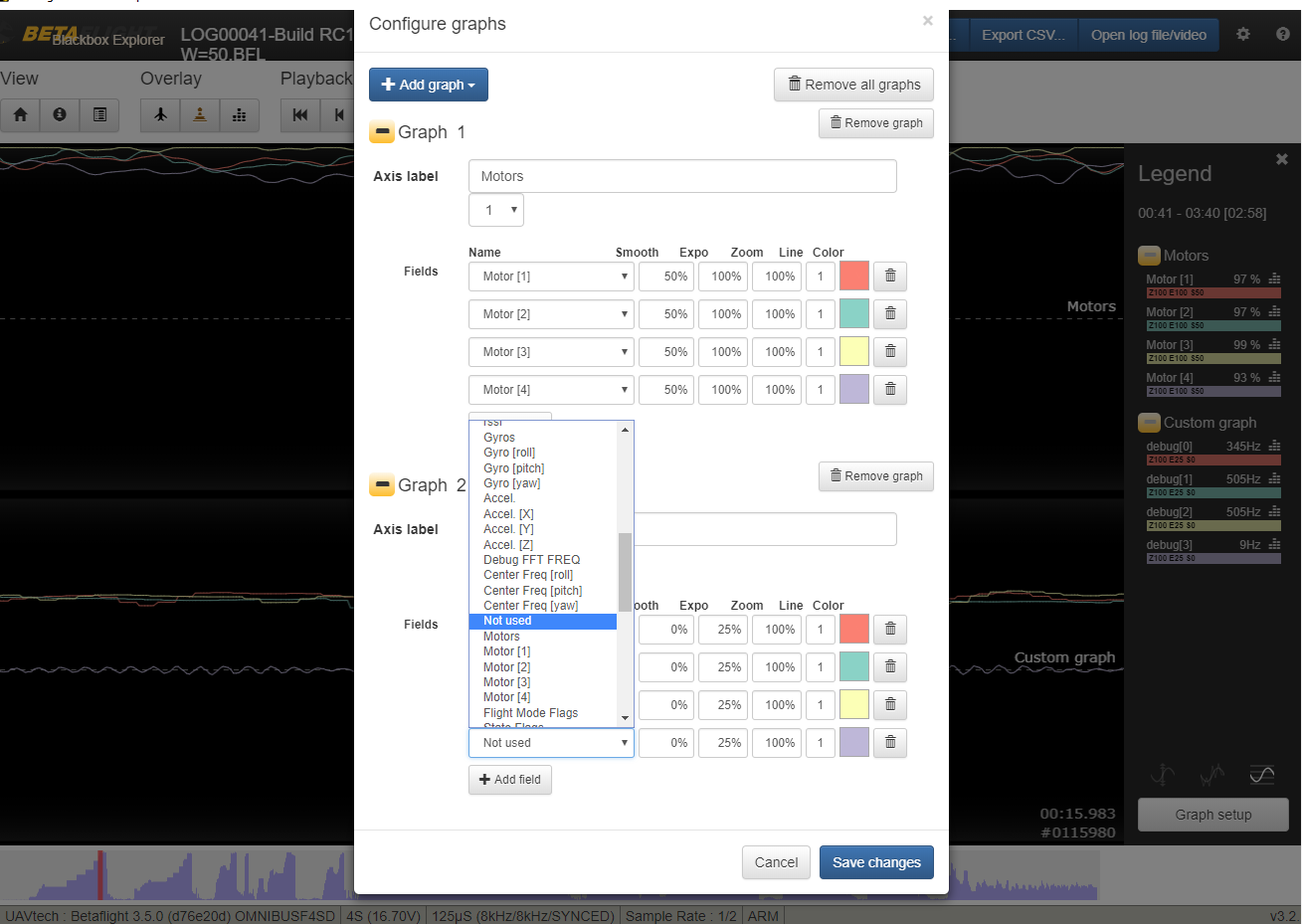Collapse Graph 1 in the configure dialog
This screenshot has width=1302, height=924.
coord(382,131)
